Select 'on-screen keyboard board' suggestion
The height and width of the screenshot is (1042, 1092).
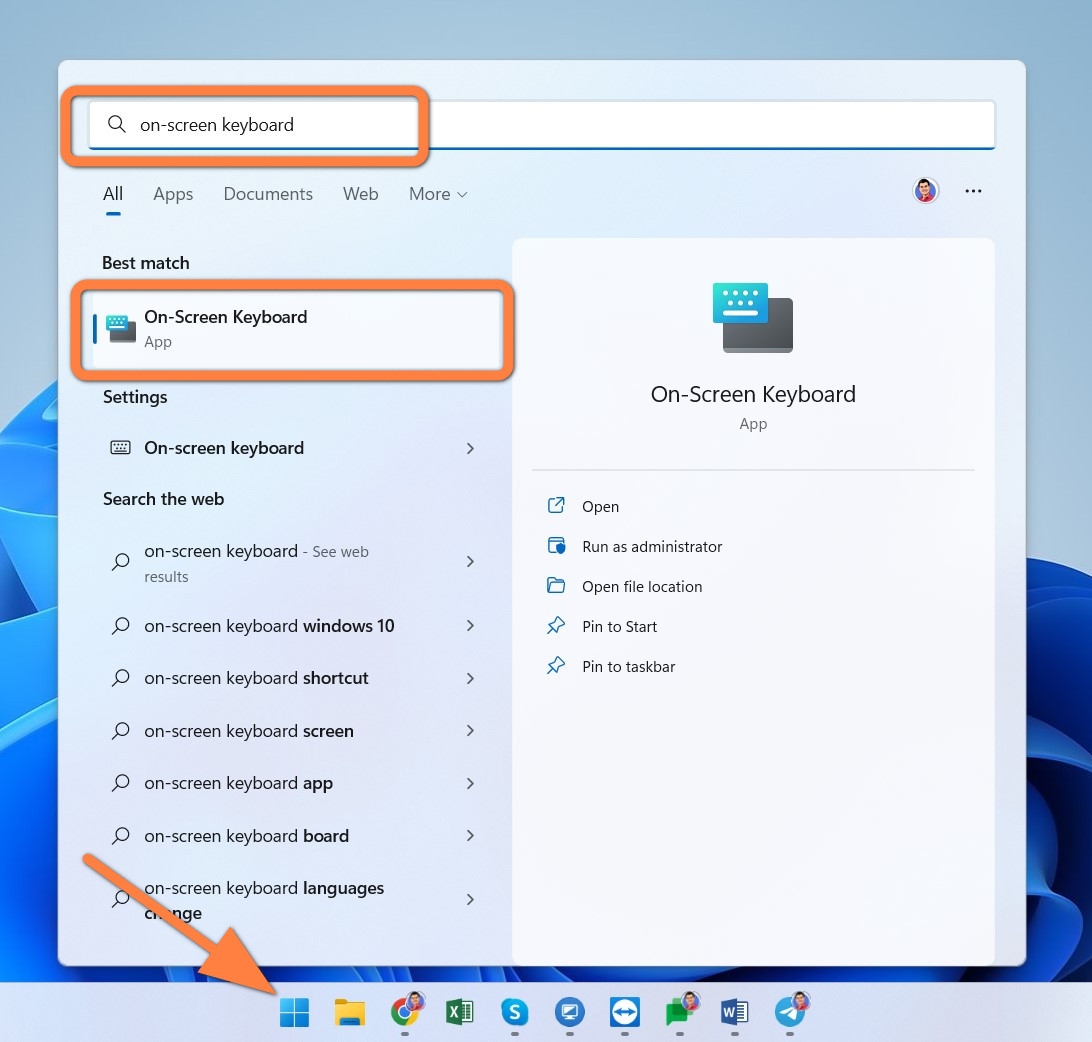click(x=291, y=835)
